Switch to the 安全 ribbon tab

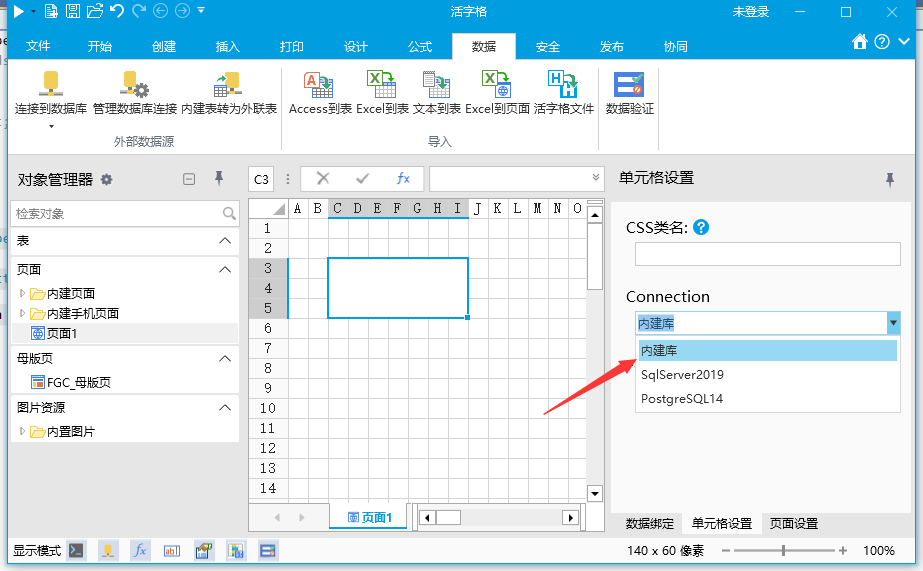pos(547,46)
